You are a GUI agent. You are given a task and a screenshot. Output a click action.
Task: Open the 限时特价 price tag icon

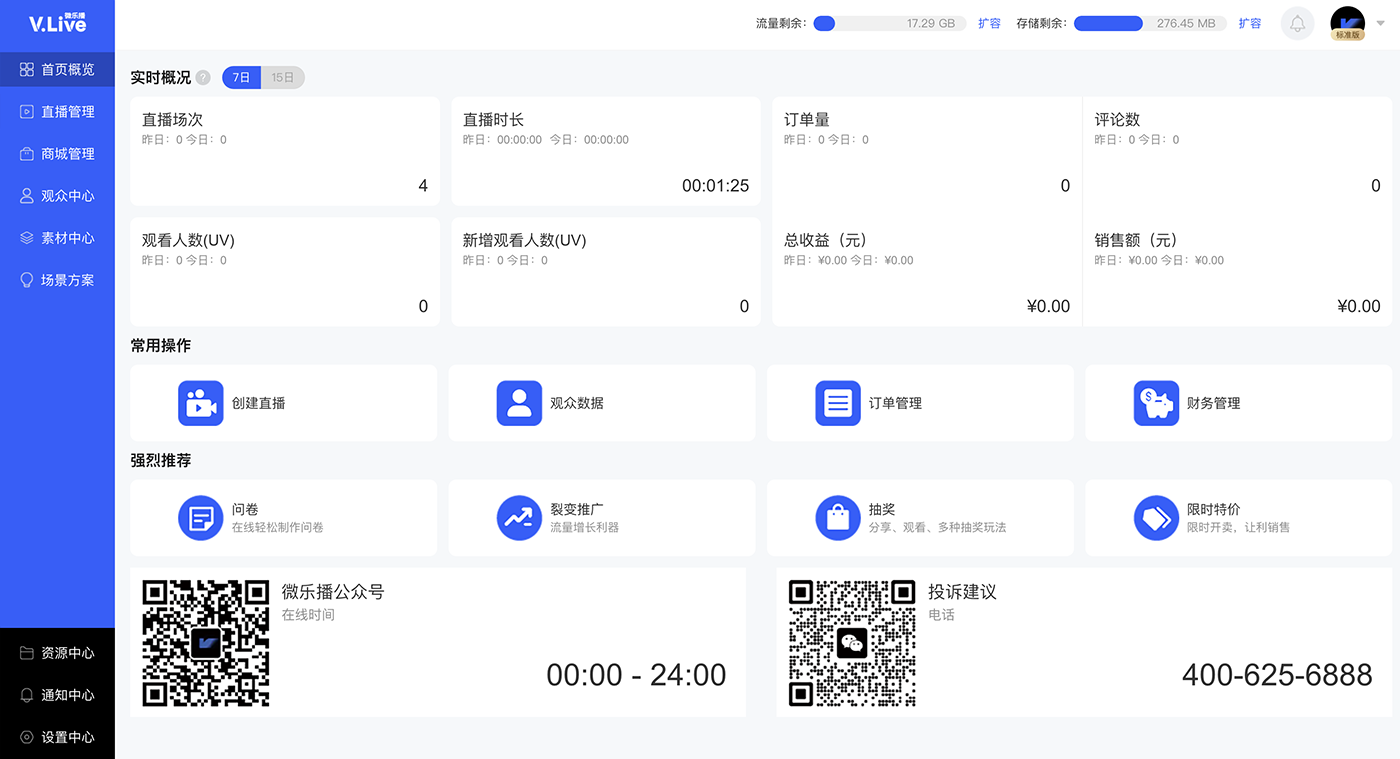coord(1156,518)
